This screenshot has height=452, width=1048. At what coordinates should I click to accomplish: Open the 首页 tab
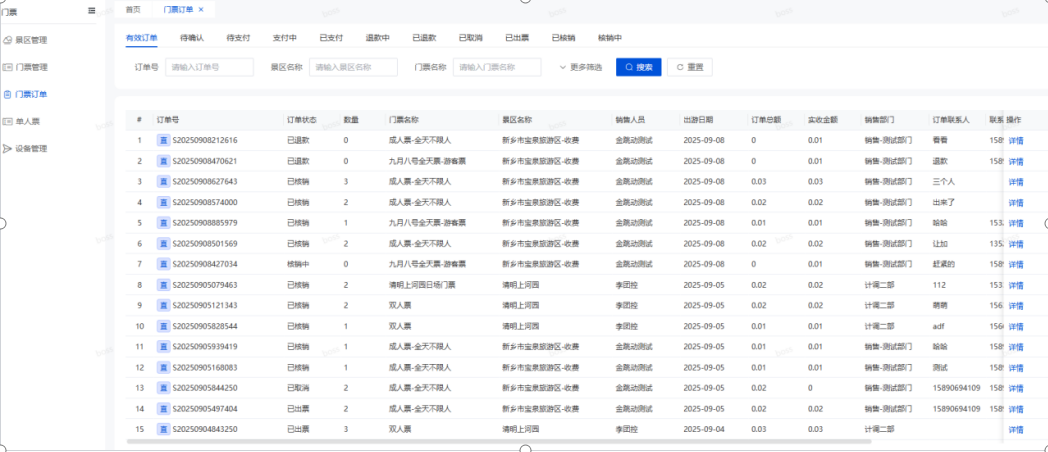click(x=133, y=9)
